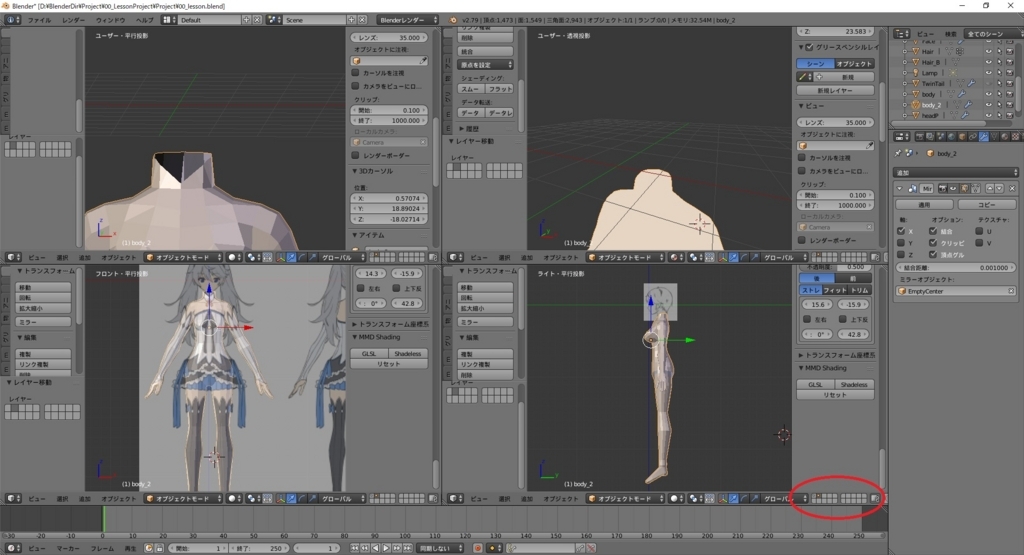Toggle the クリッピング option checkbox
The height and width of the screenshot is (555, 1024).
coord(933,243)
